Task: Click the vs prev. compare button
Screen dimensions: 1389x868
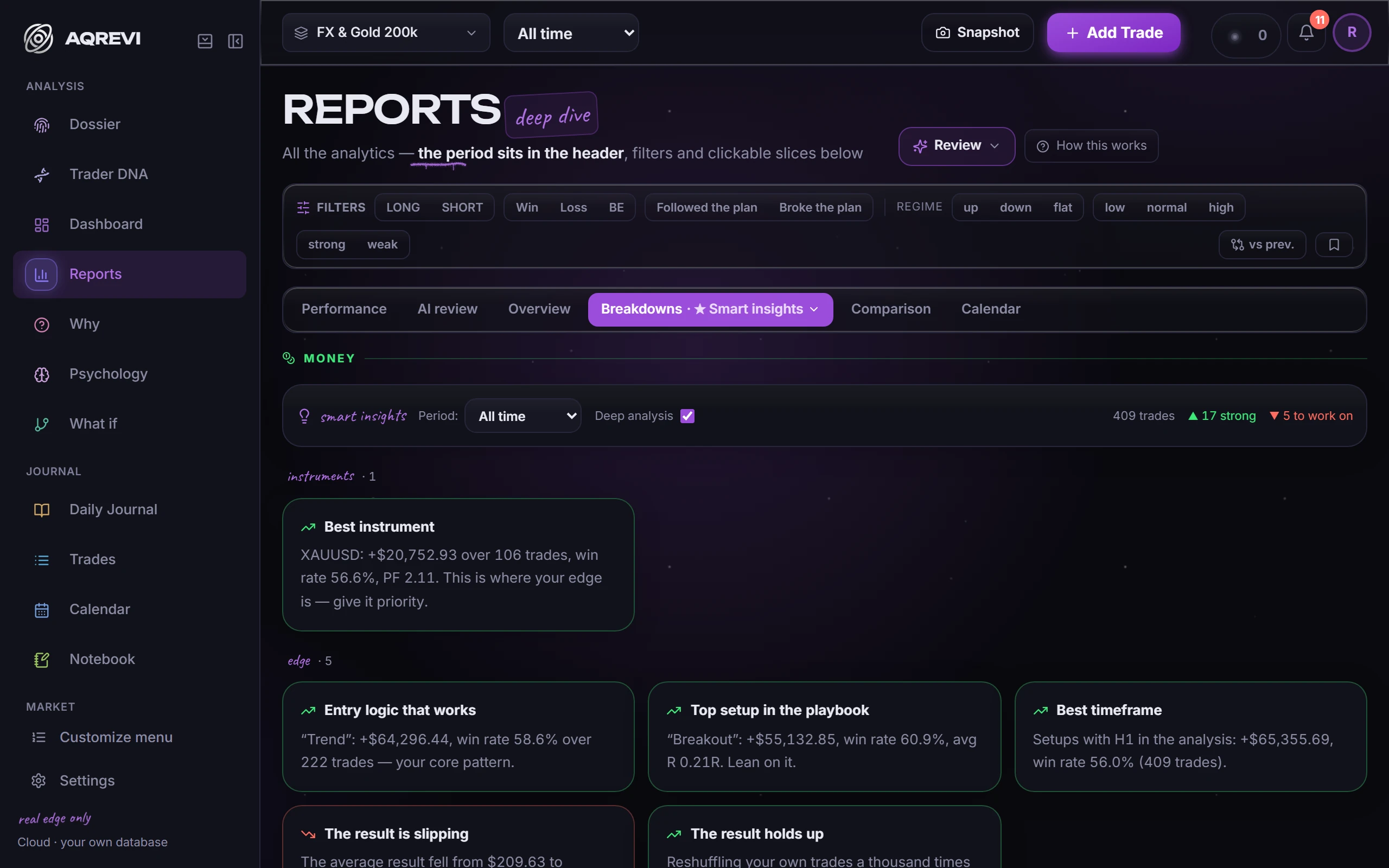Action: pyautogui.click(x=1262, y=245)
